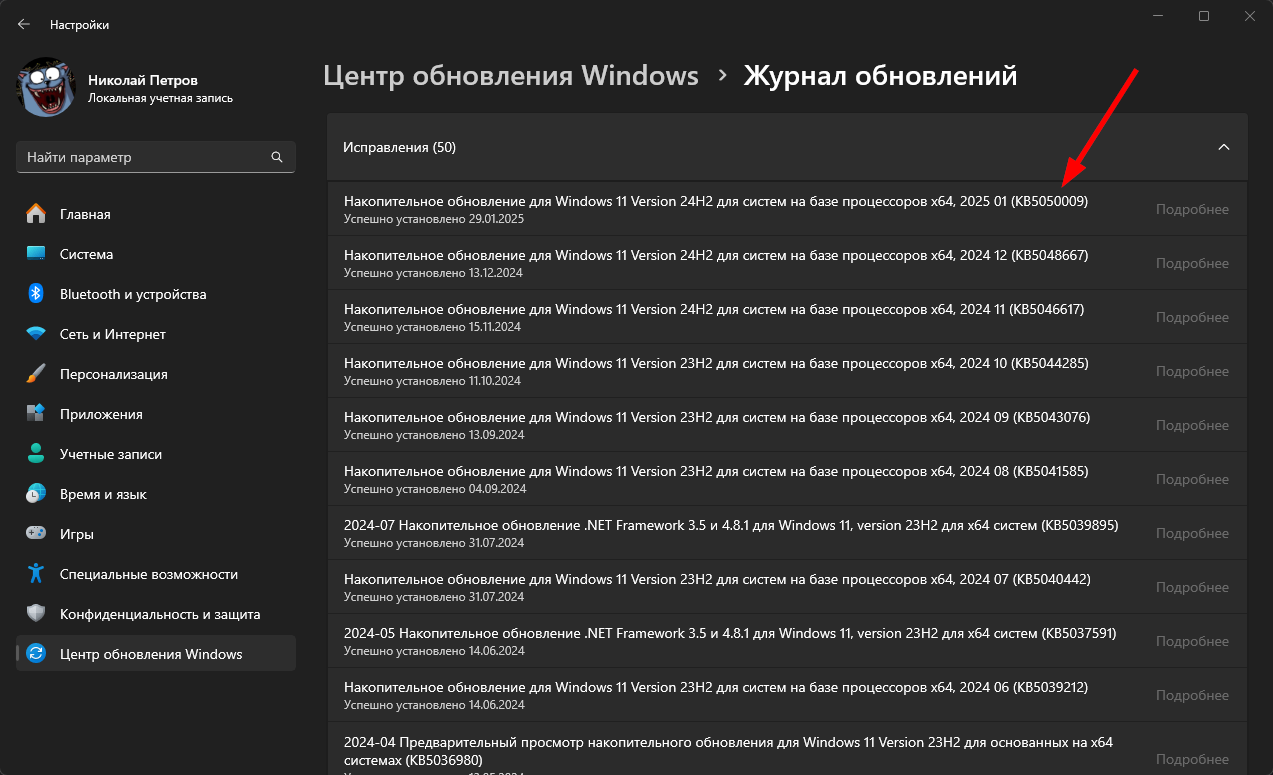Viewport: 1273px width, 775px height.
Task: Open Учетные записи settings
Action: (156, 454)
